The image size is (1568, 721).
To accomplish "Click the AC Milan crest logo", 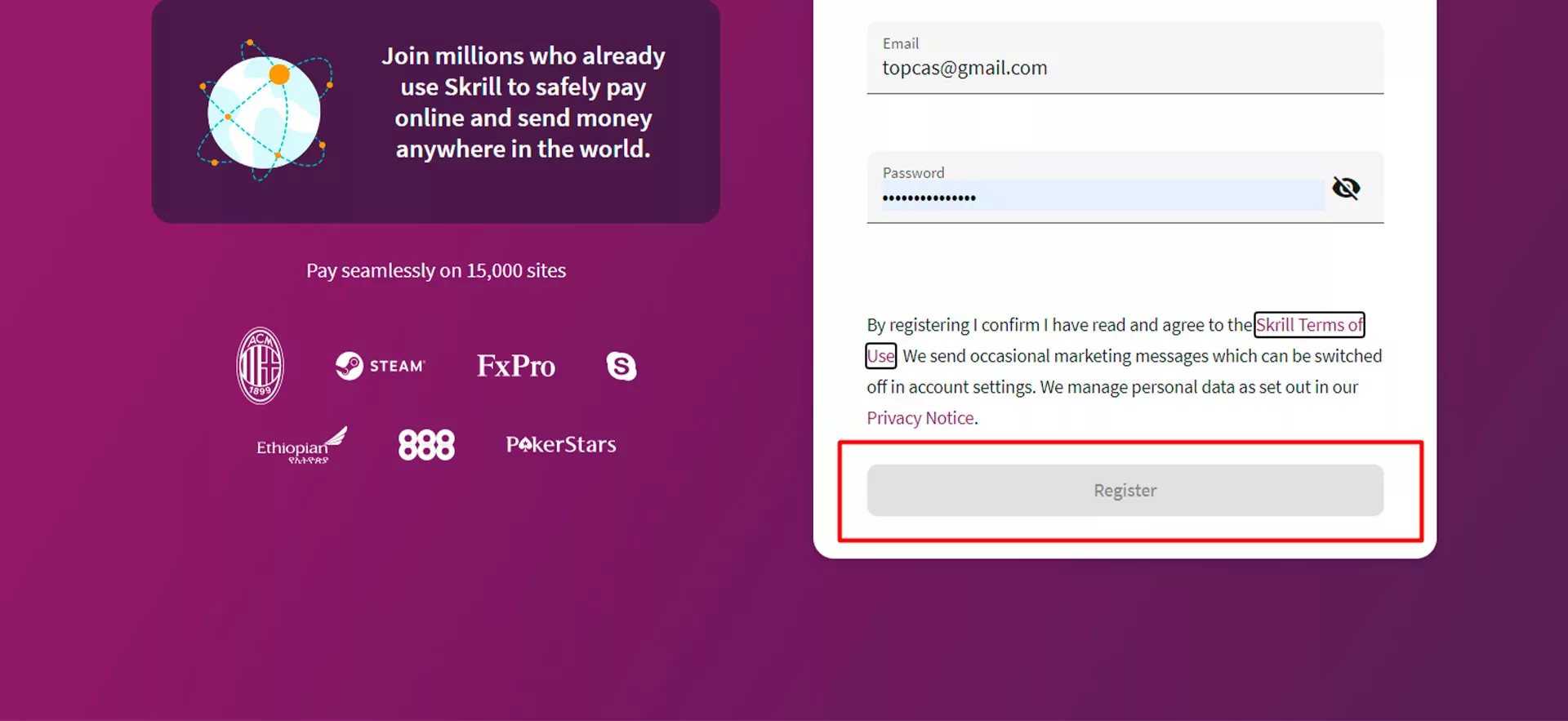I will coord(260,366).
